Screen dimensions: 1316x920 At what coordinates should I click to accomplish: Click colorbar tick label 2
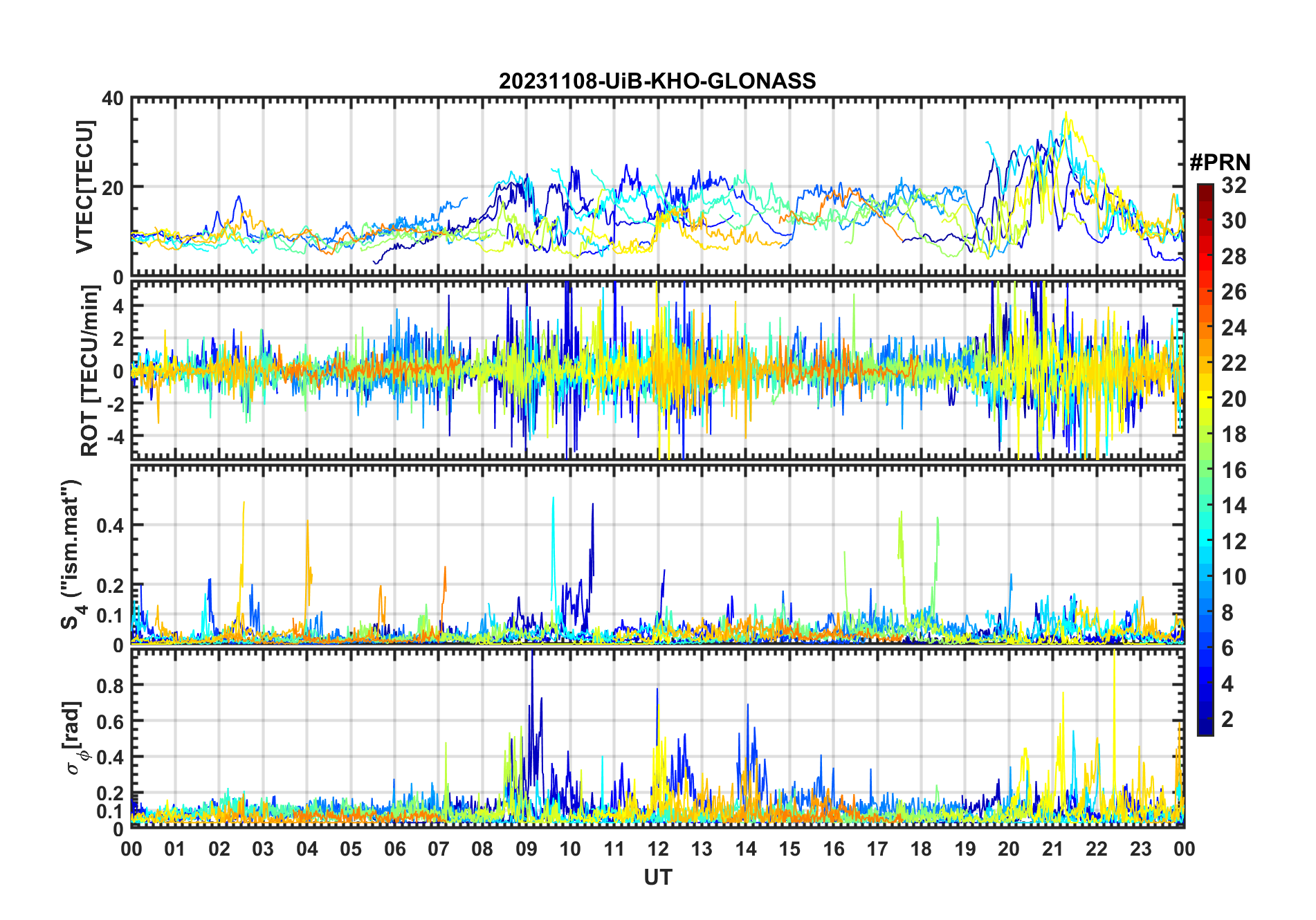click(x=1227, y=719)
